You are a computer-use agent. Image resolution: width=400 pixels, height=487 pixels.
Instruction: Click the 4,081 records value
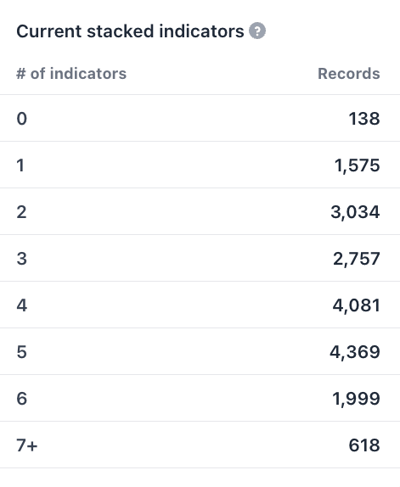[x=356, y=306]
